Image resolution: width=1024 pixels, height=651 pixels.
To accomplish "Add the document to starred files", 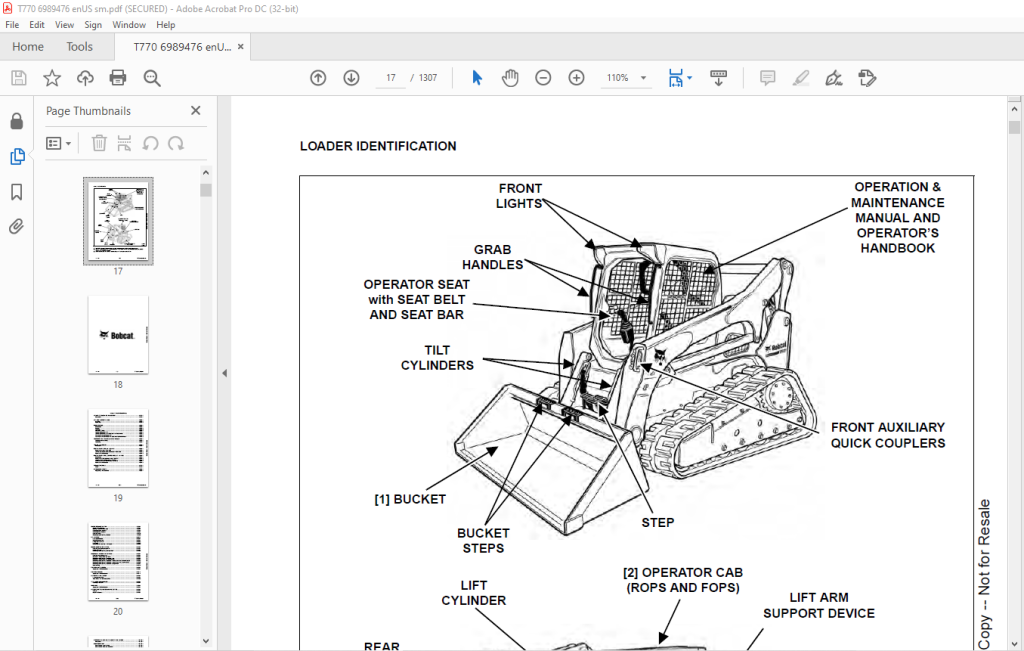I will click(52, 78).
